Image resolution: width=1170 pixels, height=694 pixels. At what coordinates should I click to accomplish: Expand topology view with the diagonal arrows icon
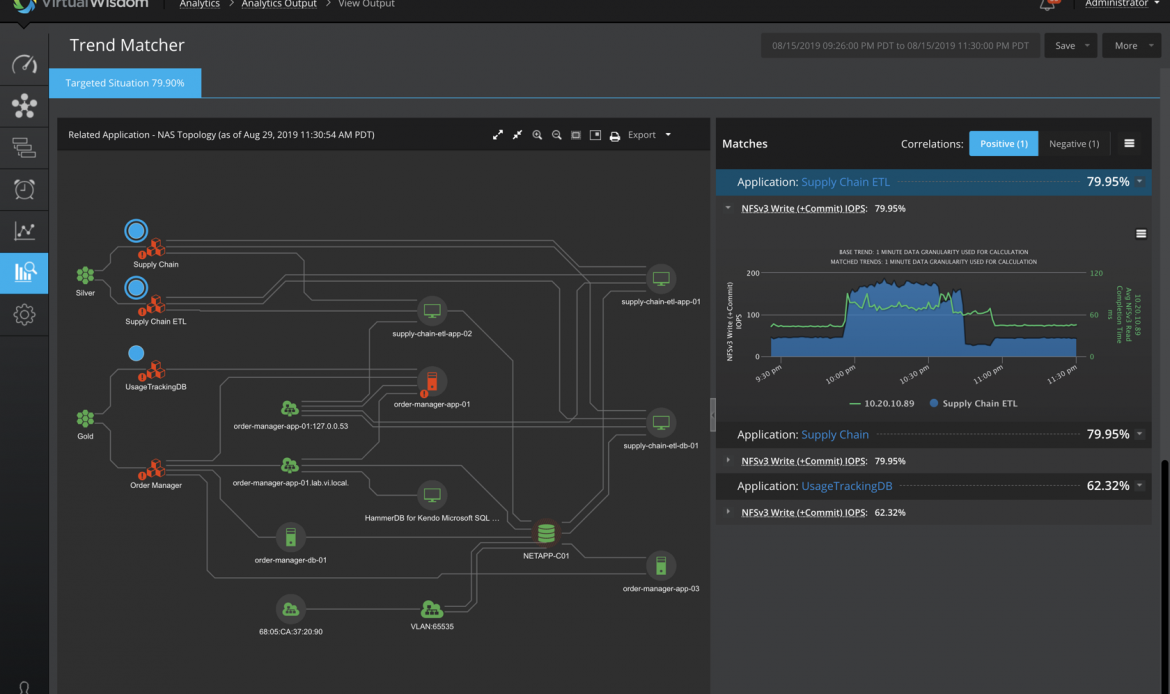pos(498,135)
